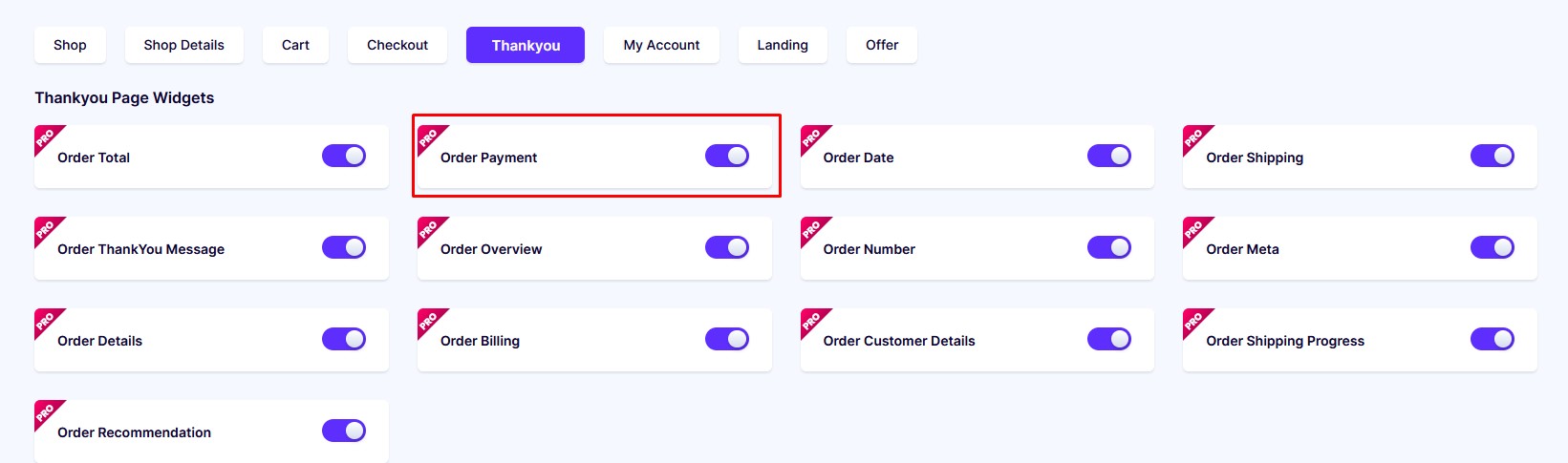
Task: Switch to the Checkout tab
Action: click(x=397, y=45)
